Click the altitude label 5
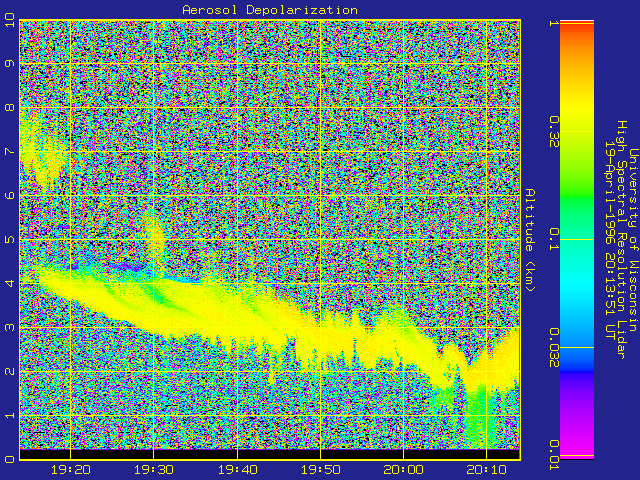The image size is (640, 480). pyautogui.click(x=9, y=239)
